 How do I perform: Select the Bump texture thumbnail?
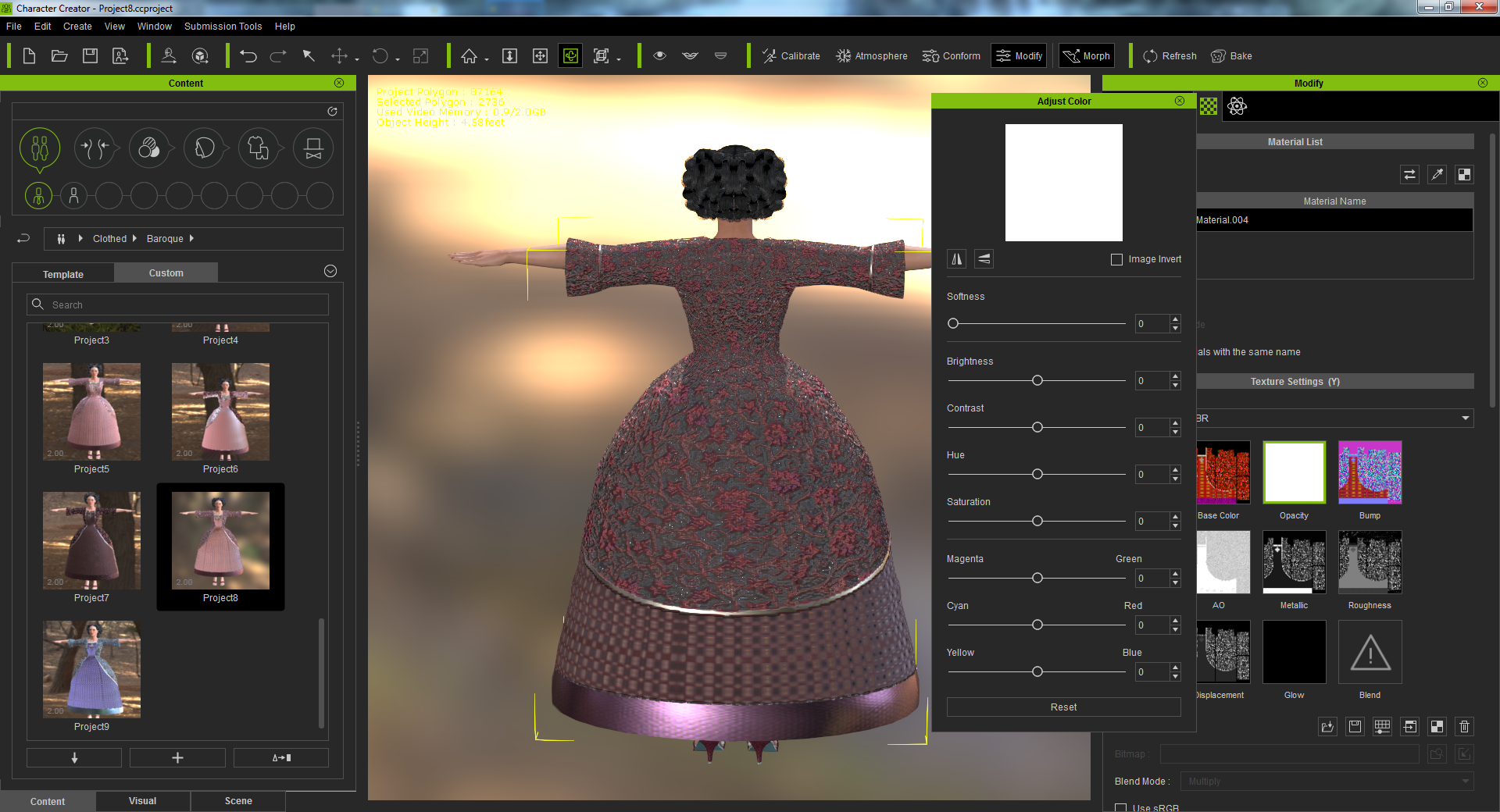tap(1370, 472)
